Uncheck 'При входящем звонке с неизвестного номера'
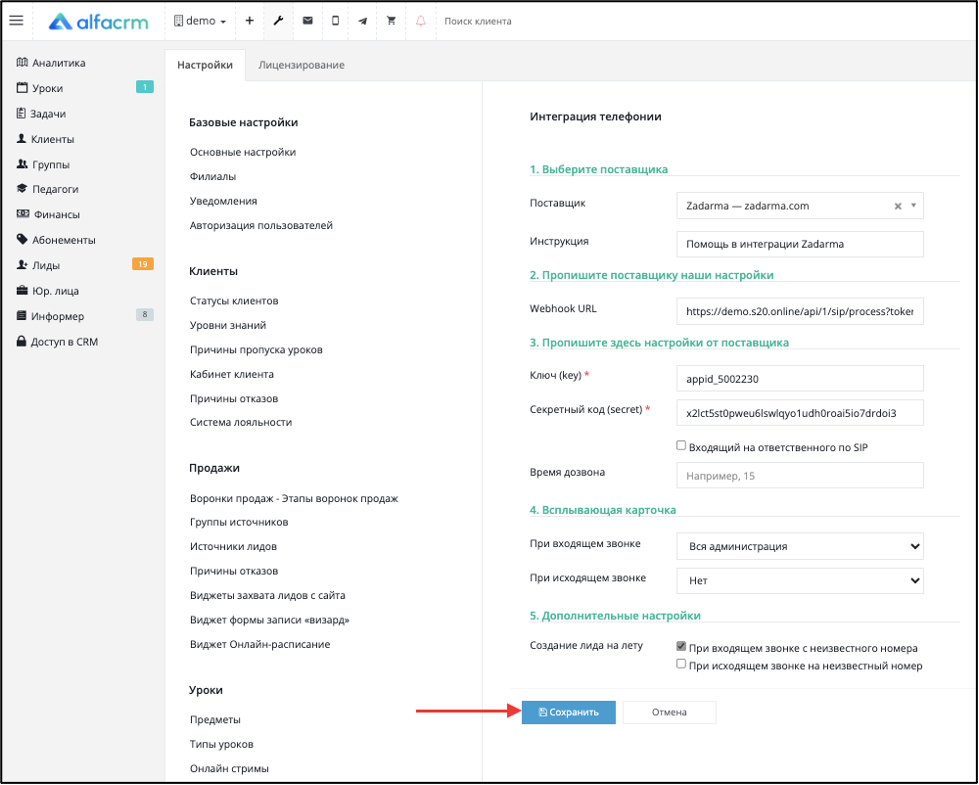Screen dimensions: 979x785 click(x=681, y=647)
